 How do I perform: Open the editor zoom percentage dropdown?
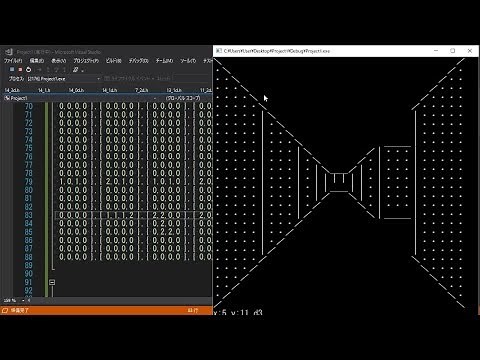[x=14, y=300]
